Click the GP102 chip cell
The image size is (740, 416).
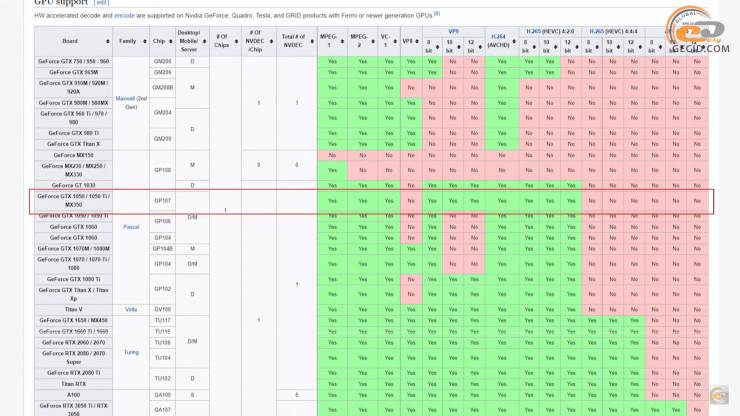162,289
